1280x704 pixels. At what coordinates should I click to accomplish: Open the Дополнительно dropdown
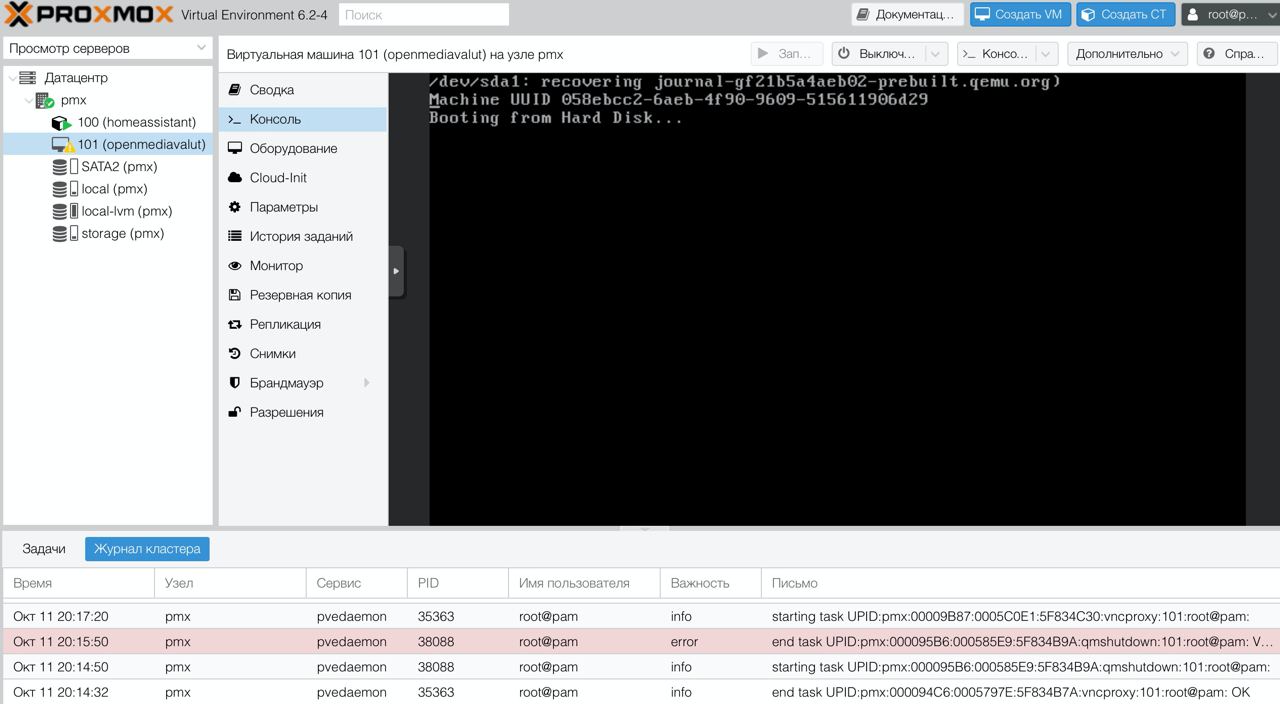pos(1126,54)
